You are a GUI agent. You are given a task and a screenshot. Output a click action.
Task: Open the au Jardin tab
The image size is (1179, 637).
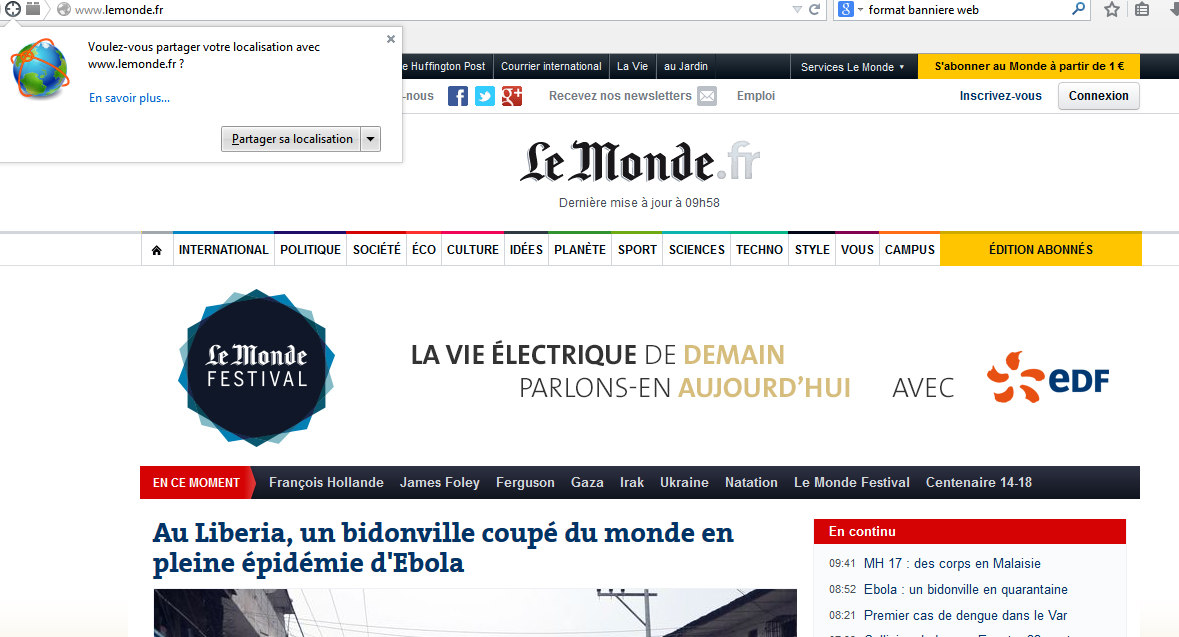pyautogui.click(x=686, y=66)
